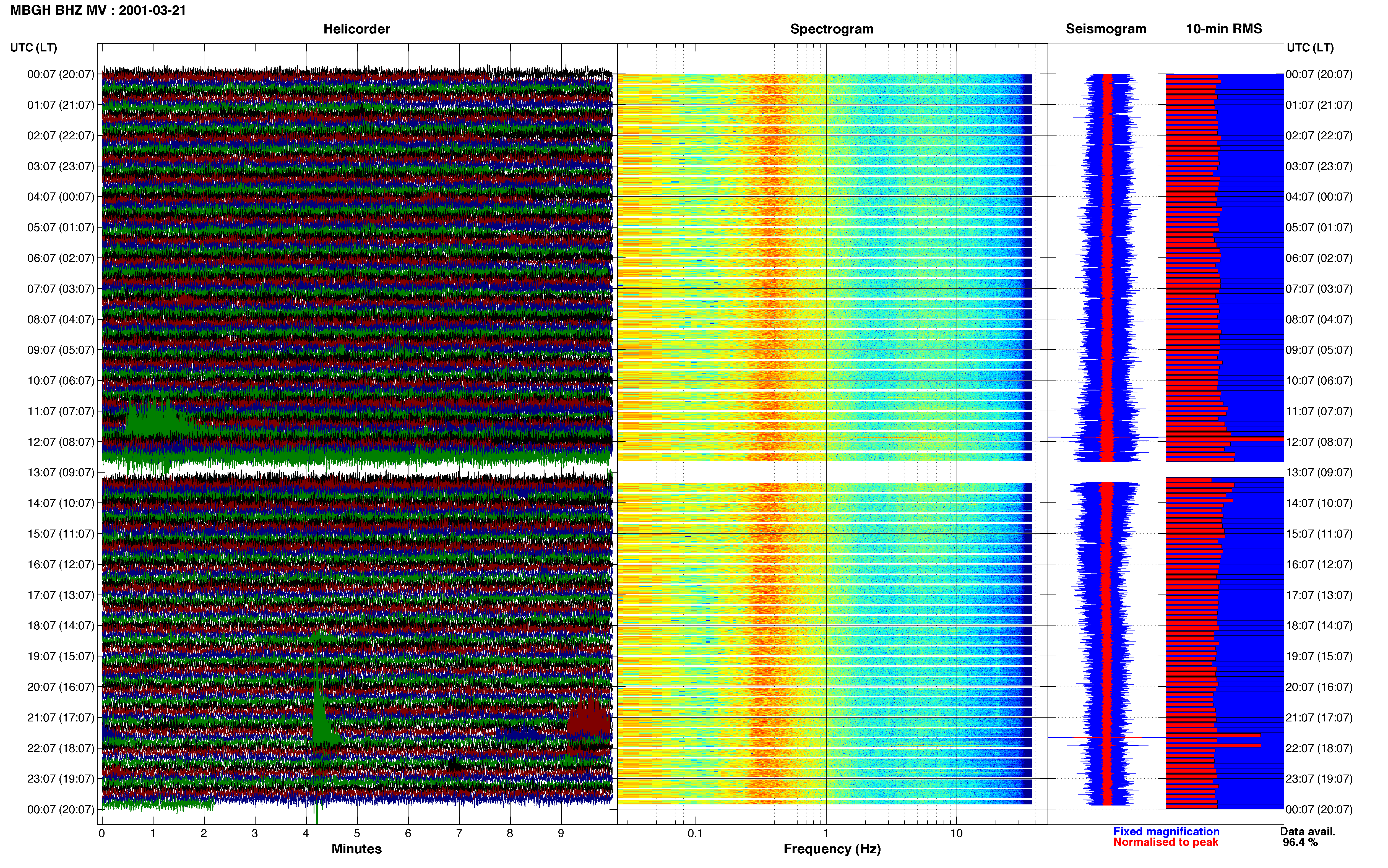Click left time label '23:07 (19:07)'
Screen dimensions: 1388x868
click(61, 779)
